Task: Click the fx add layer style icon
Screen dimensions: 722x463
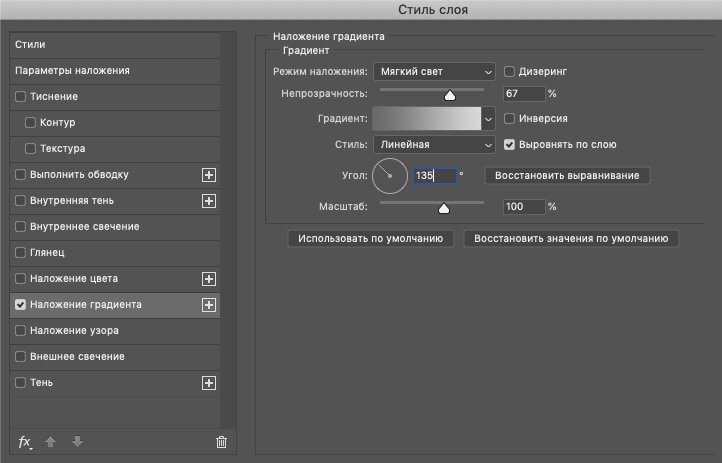Action: tap(25, 441)
